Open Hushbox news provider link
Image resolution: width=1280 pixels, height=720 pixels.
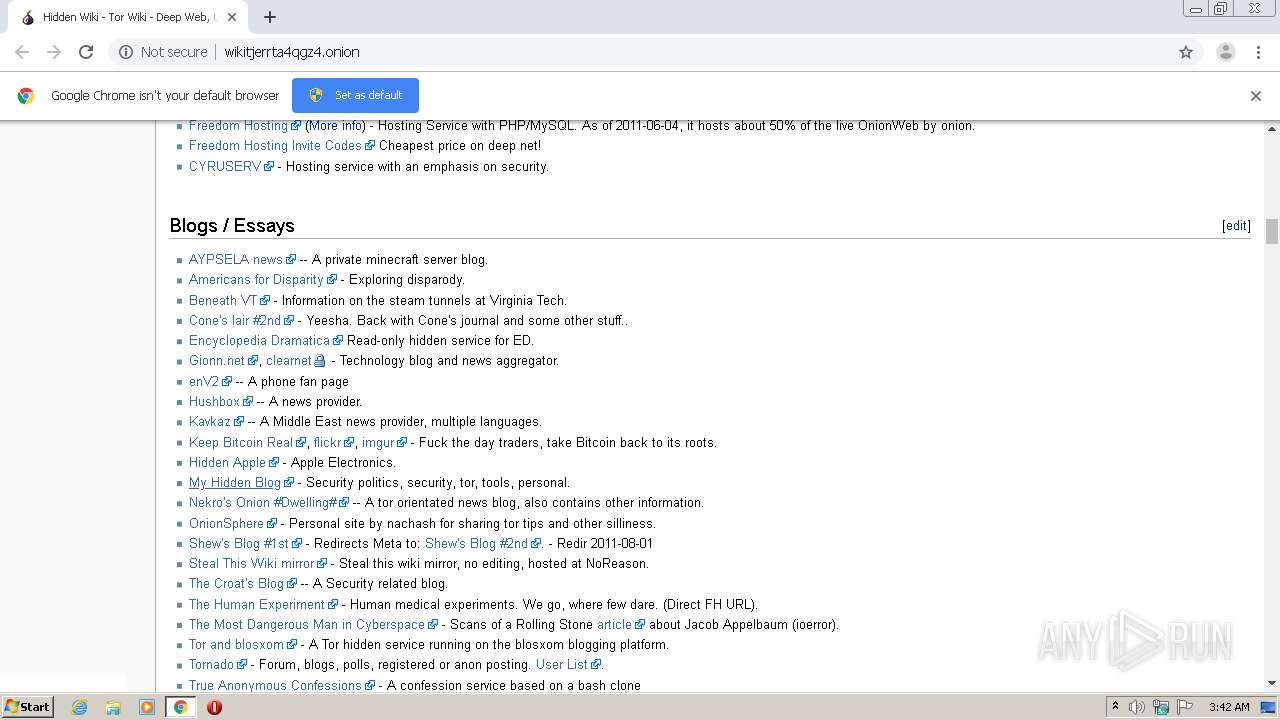[x=214, y=402]
